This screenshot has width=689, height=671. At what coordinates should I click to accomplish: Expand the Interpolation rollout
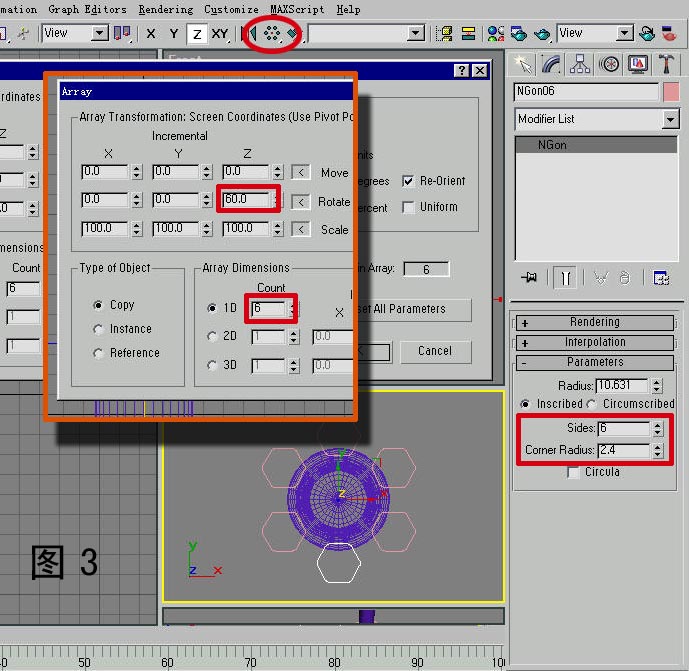595,342
